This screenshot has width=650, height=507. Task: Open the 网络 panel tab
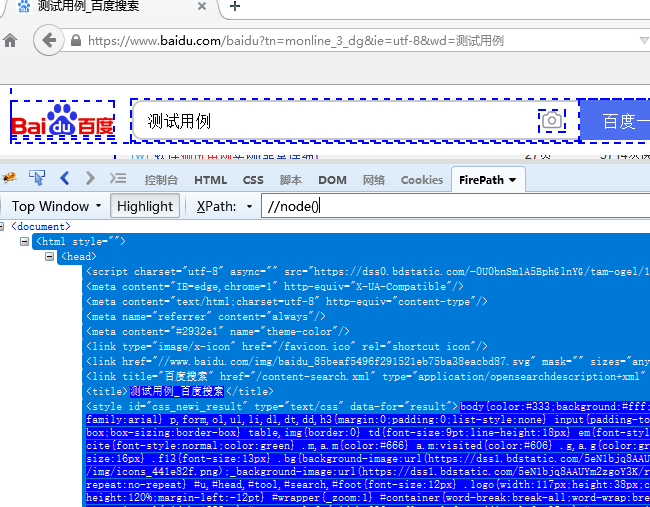(374, 180)
